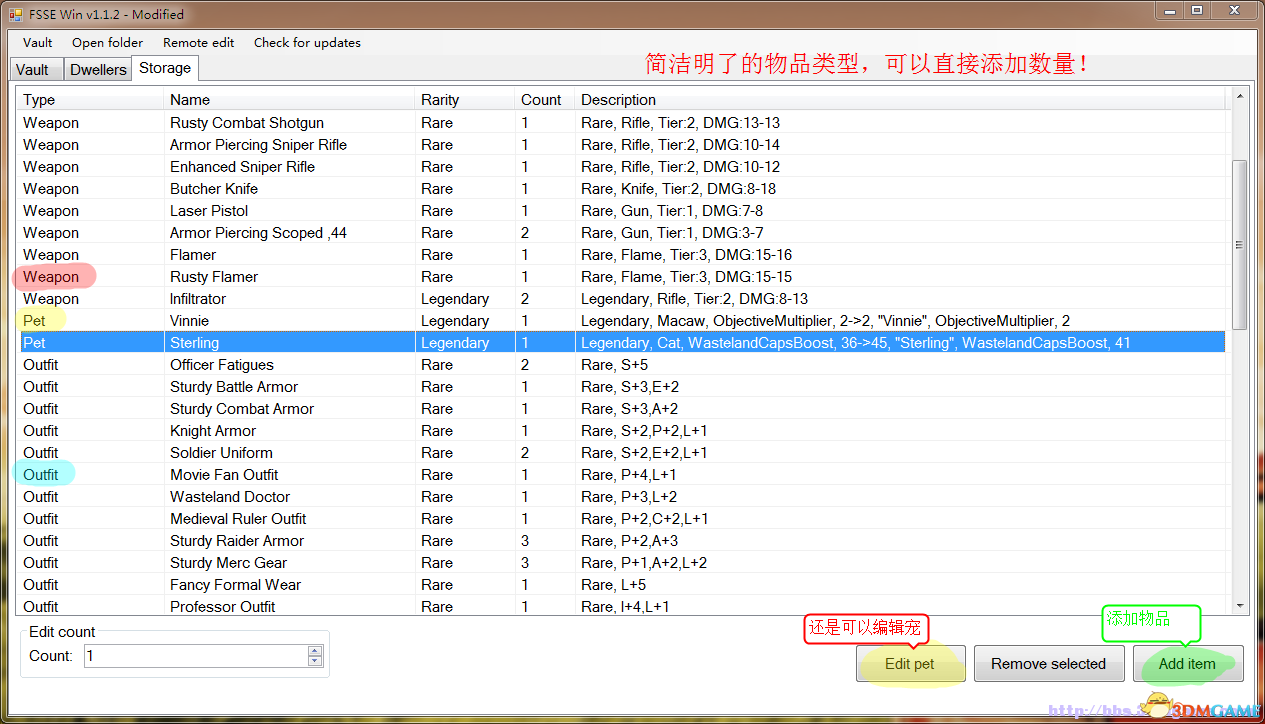The height and width of the screenshot is (724, 1265).
Task: Select the Fancy Formal Wear row
Action: (621, 585)
